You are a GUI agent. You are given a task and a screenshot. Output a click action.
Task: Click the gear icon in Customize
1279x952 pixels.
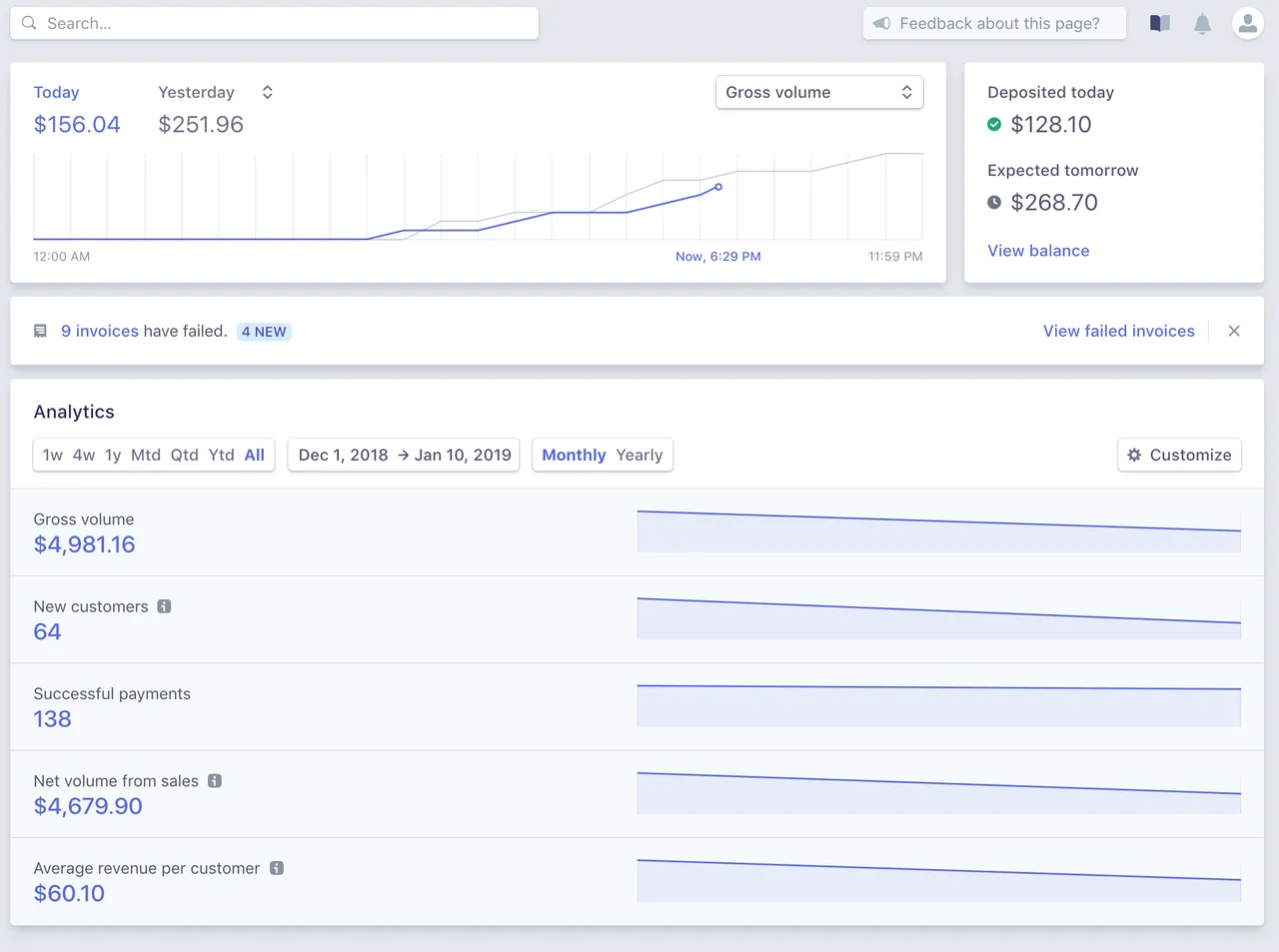pos(1134,455)
